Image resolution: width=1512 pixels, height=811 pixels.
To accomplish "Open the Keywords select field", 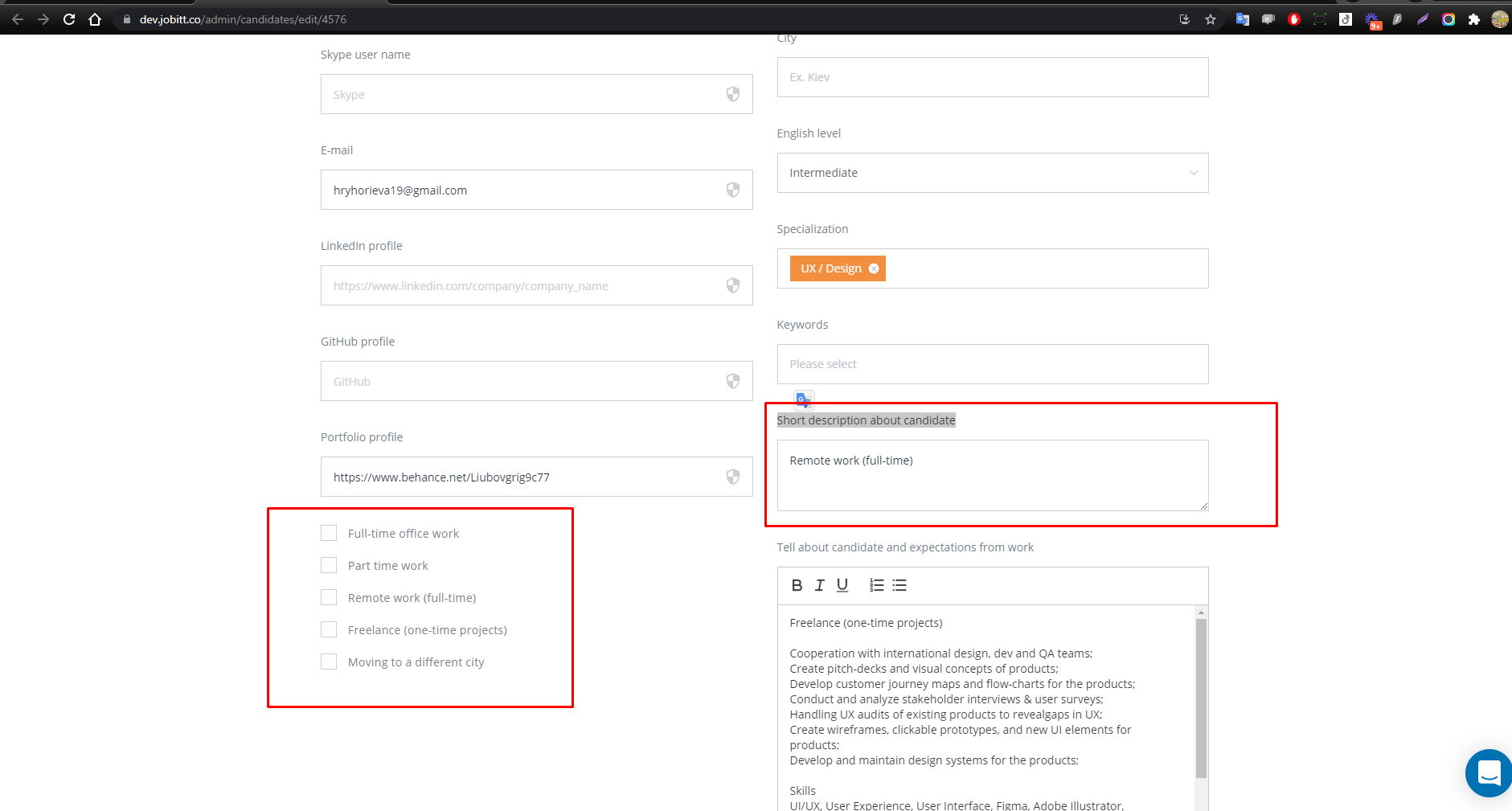I will [x=993, y=364].
